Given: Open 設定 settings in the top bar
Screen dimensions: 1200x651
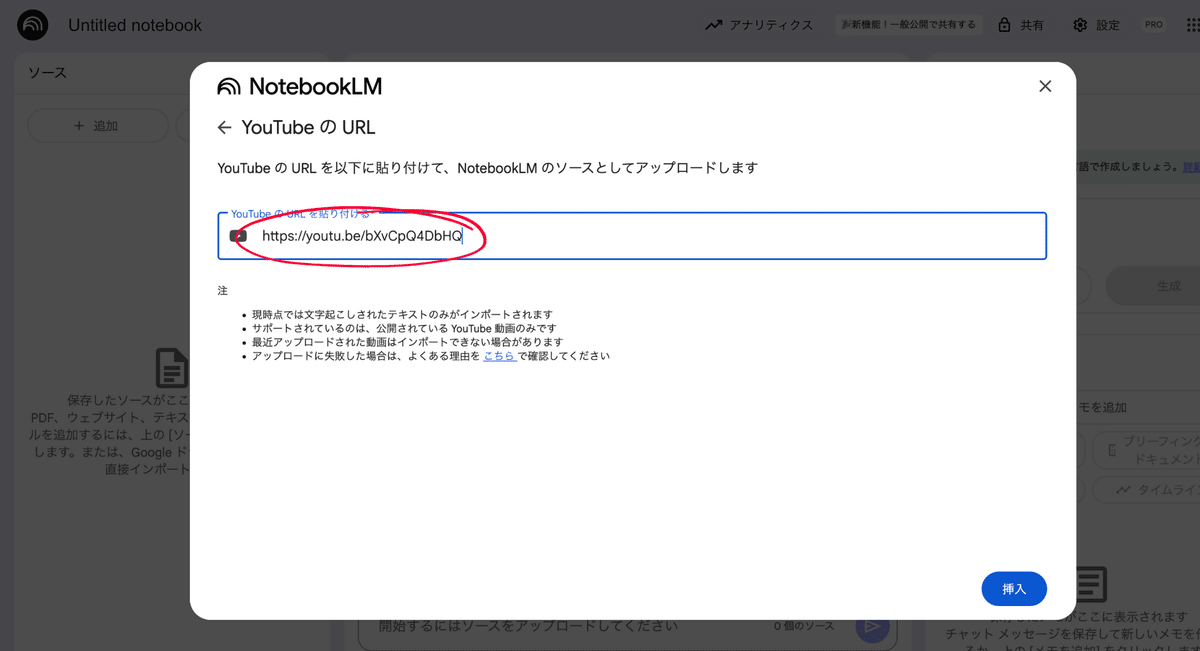Looking at the screenshot, I should tap(1096, 25).
